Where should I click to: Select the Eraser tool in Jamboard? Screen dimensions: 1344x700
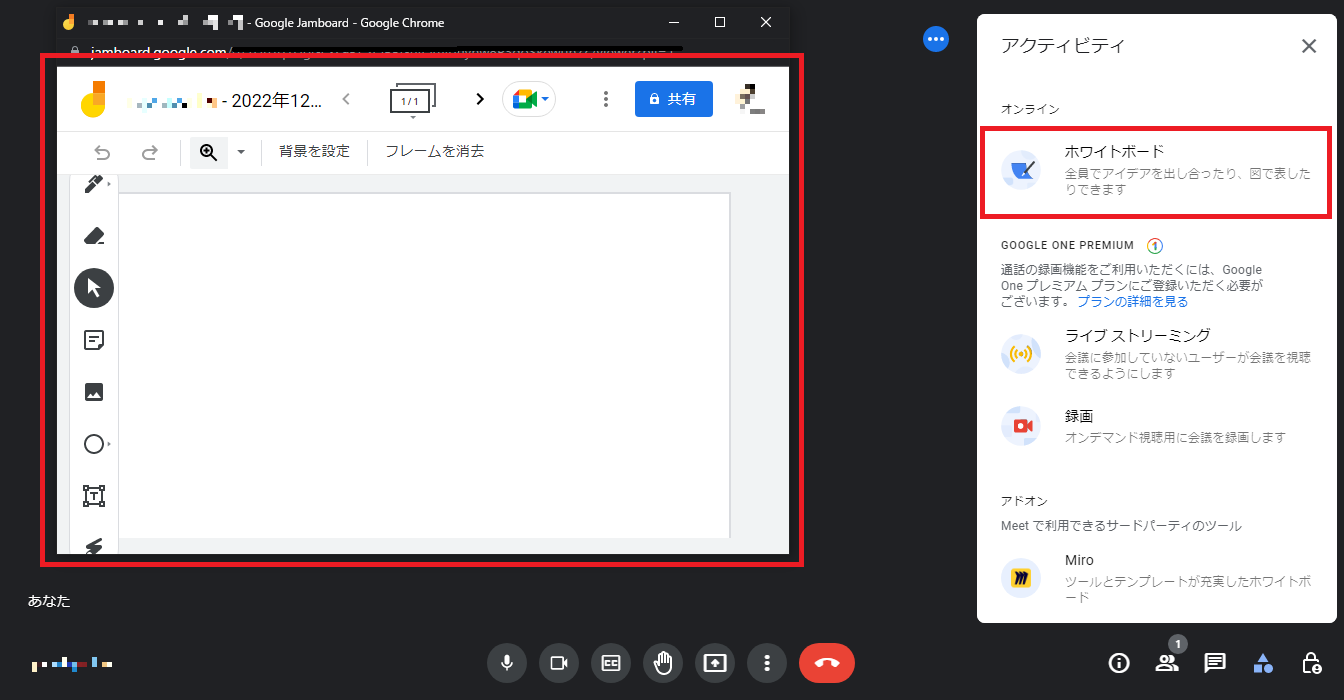(x=93, y=236)
